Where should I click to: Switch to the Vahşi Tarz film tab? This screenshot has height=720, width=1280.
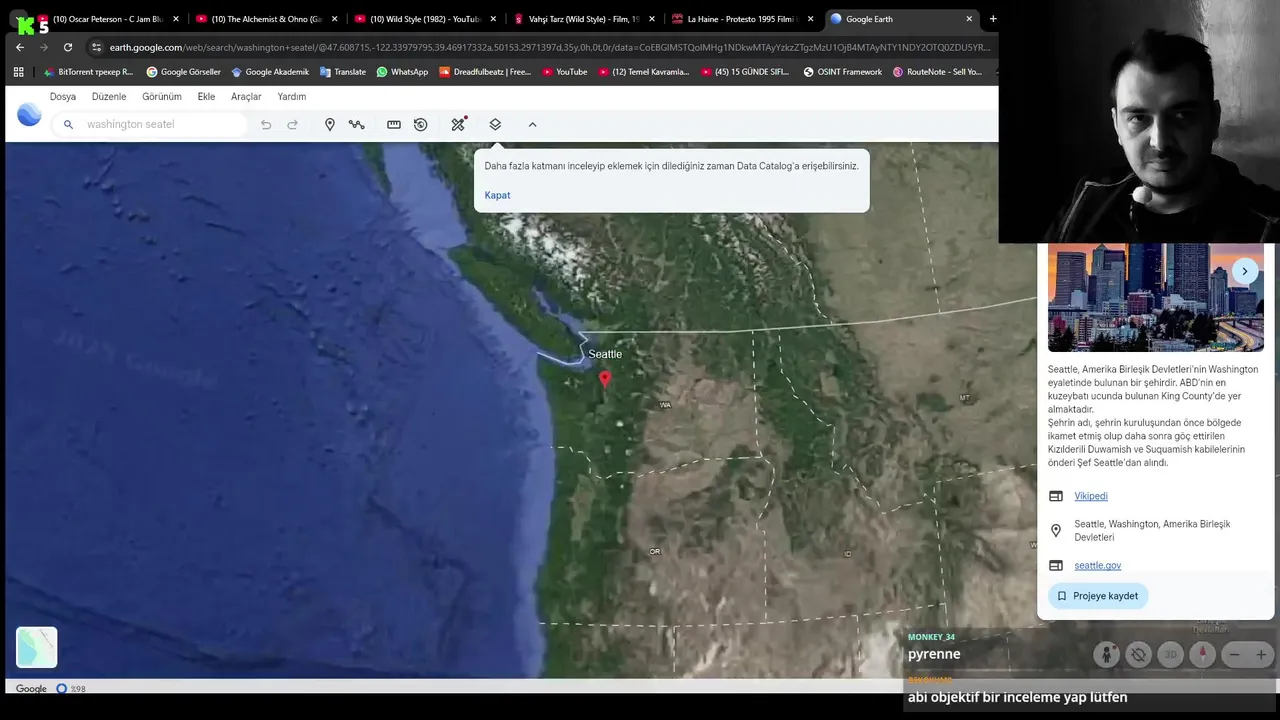coord(583,19)
